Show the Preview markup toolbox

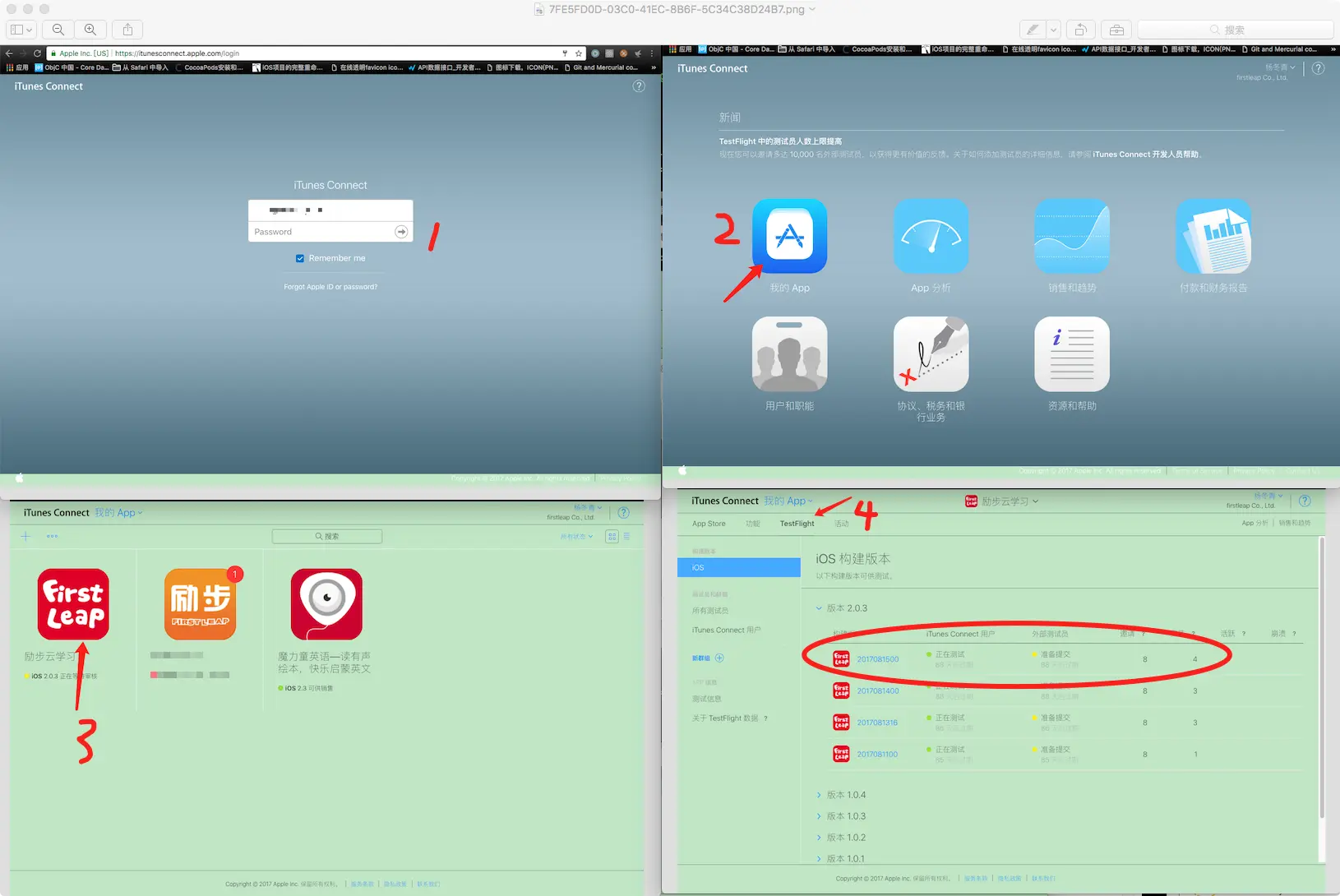[1116, 30]
